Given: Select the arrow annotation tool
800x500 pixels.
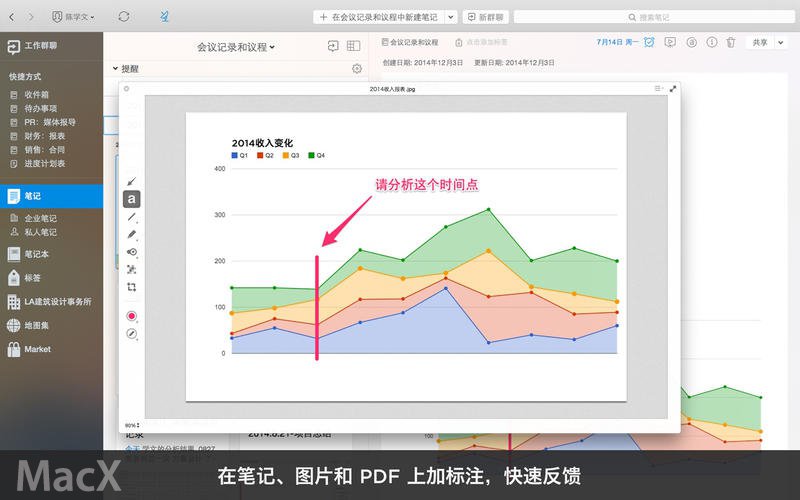Looking at the screenshot, I should [x=132, y=181].
